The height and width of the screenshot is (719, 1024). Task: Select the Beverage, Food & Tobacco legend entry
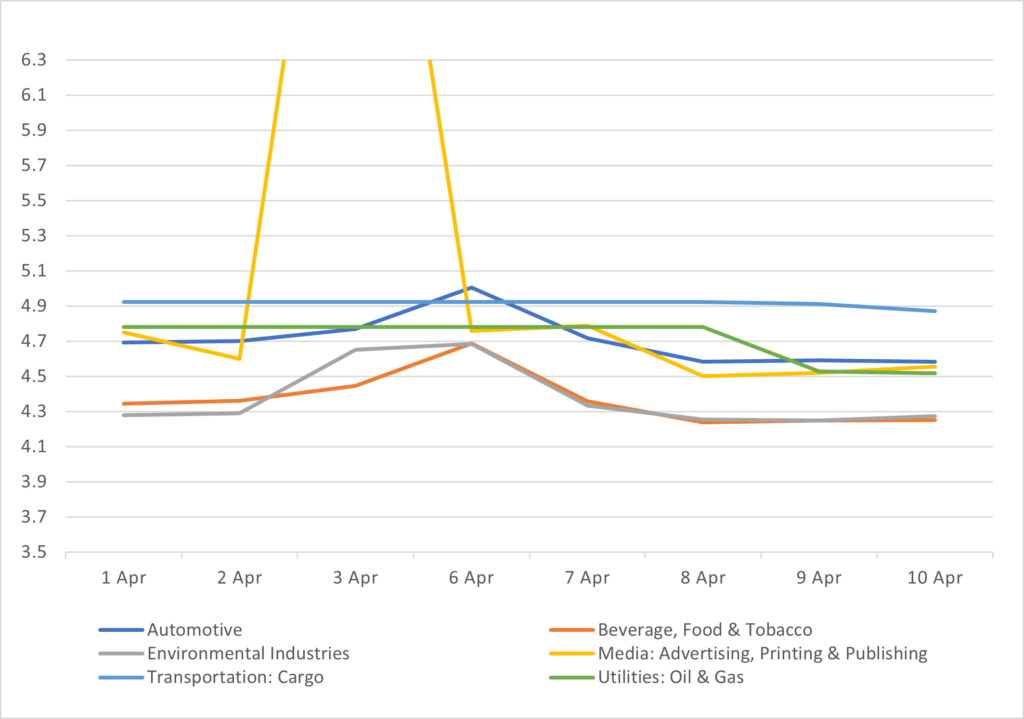pyautogui.click(x=704, y=630)
